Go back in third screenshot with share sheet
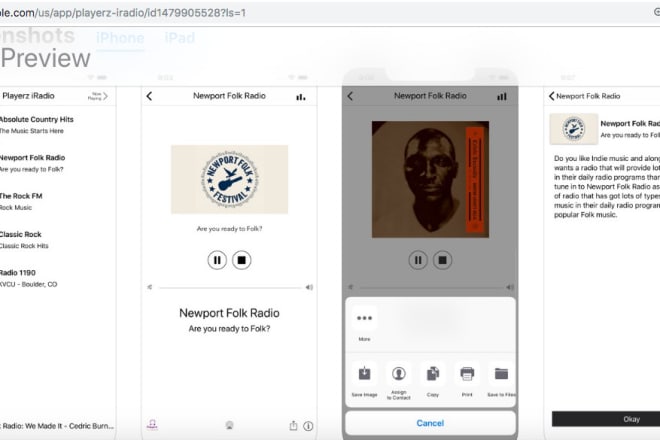This screenshot has height=440, width=660. [350, 96]
